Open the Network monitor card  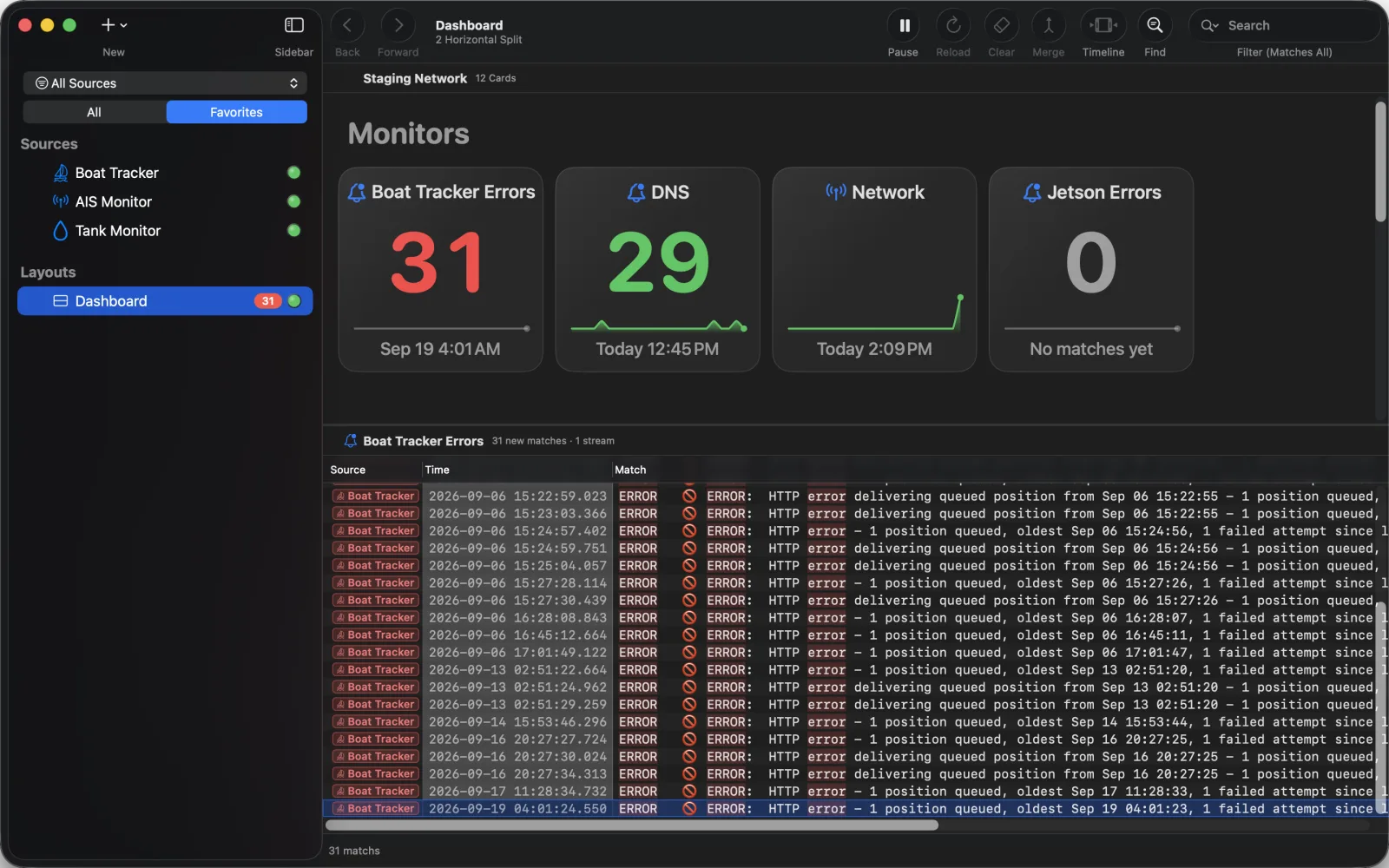[x=874, y=270]
